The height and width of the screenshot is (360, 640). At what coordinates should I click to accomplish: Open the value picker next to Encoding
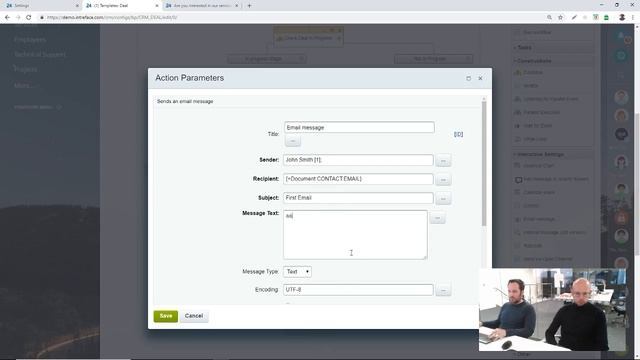click(443, 290)
